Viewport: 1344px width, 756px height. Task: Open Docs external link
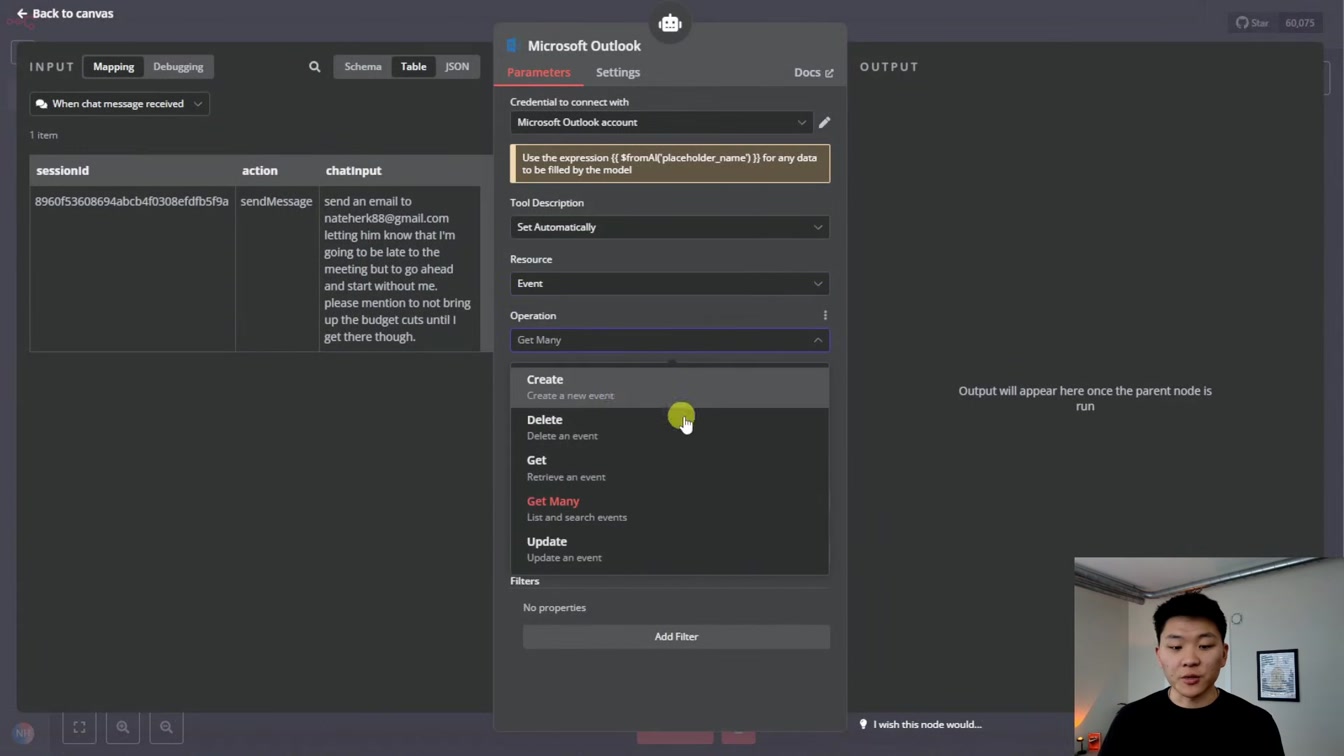click(x=813, y=73)
